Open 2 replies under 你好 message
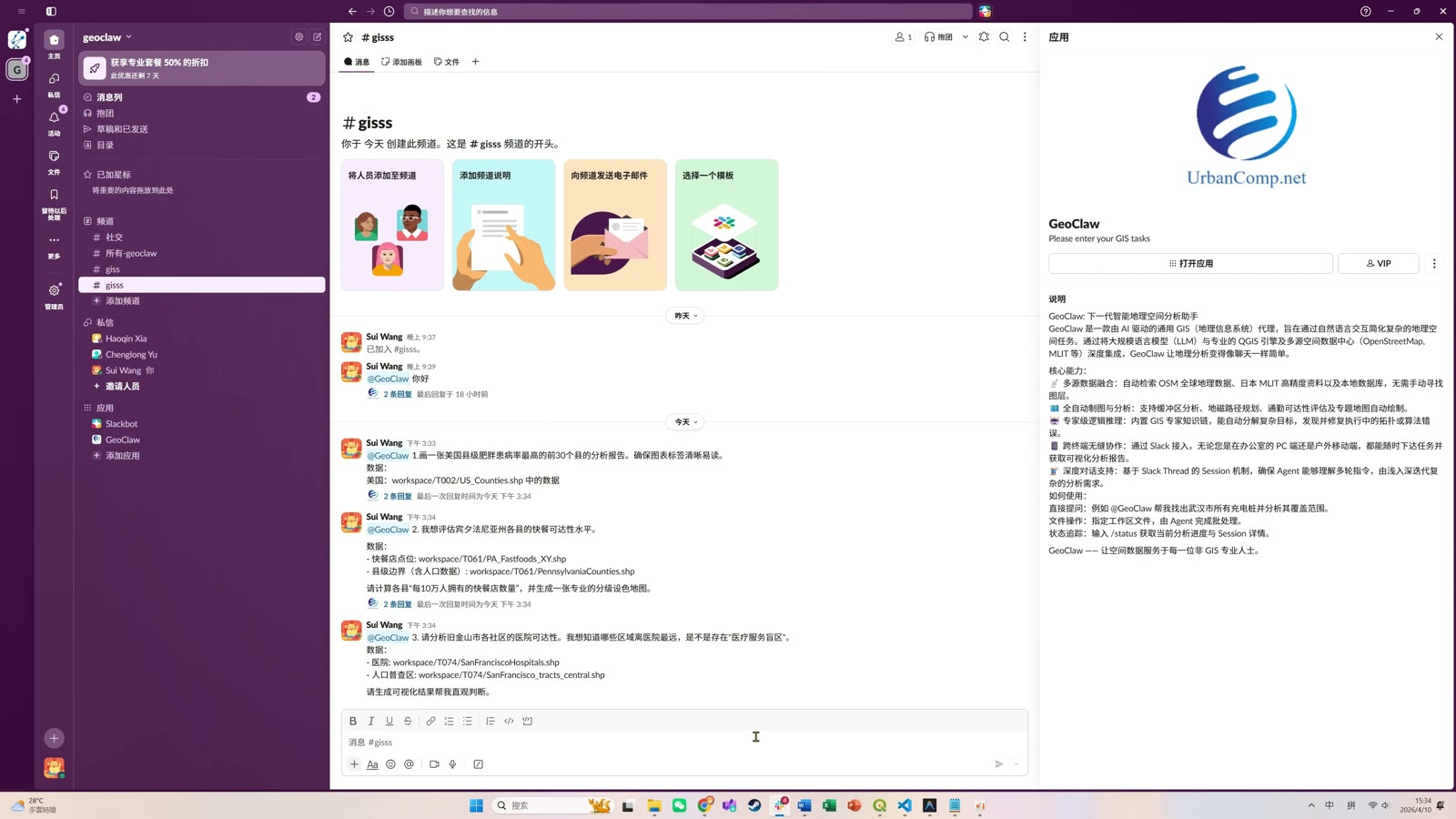 coord(398,394)
